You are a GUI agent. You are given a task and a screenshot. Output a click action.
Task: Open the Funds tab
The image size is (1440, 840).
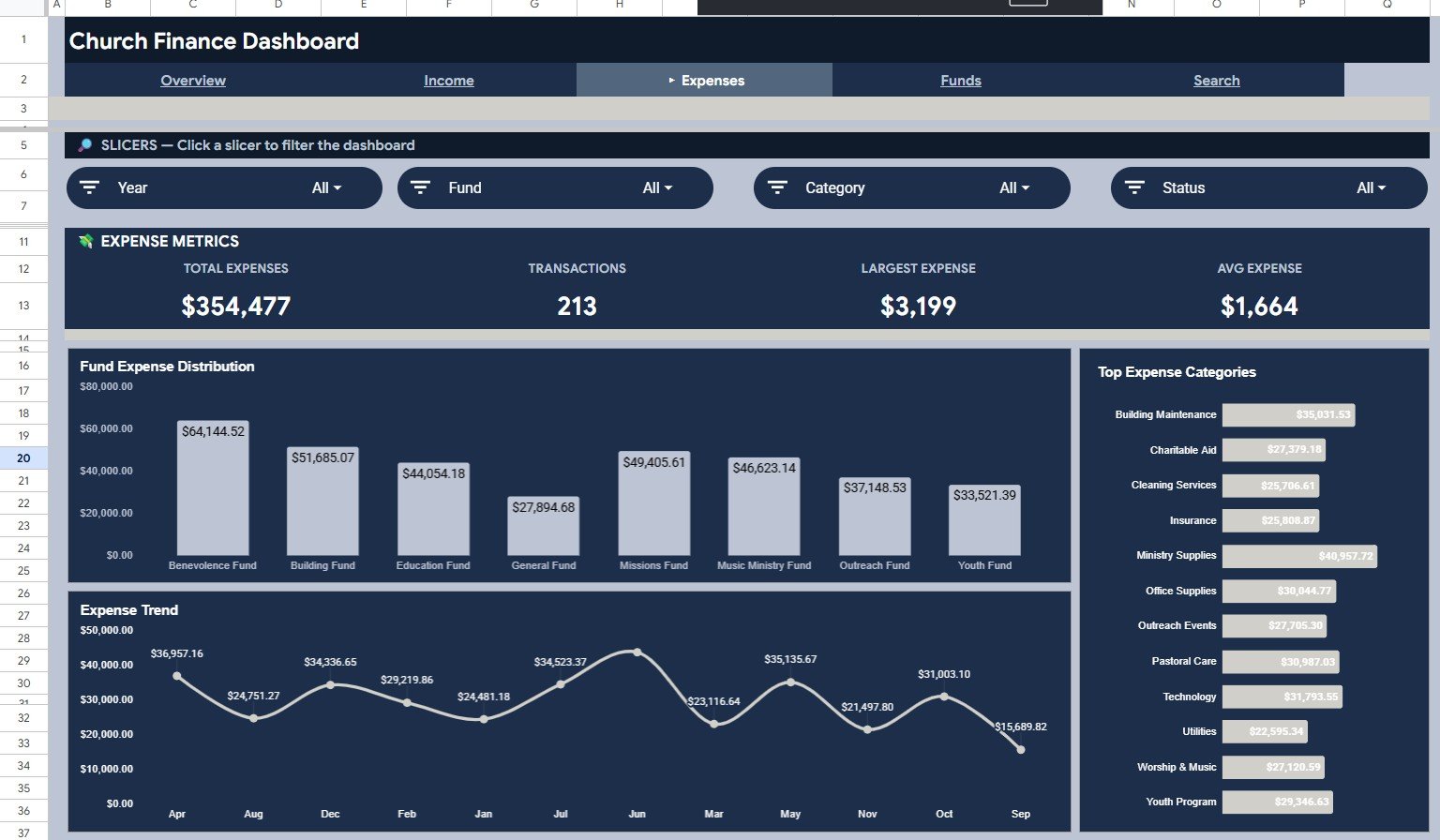click(x=961, y=81)
